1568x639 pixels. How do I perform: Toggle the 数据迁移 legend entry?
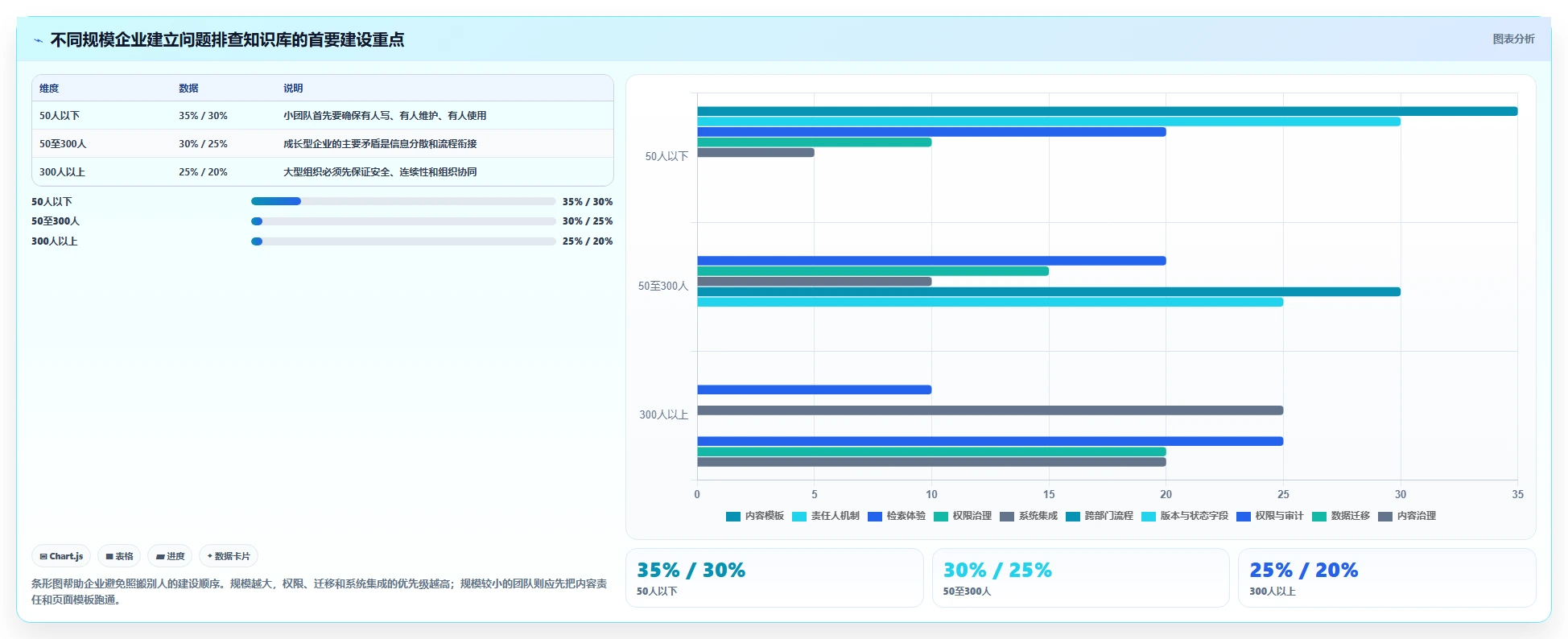click(x=1340, y=516)
